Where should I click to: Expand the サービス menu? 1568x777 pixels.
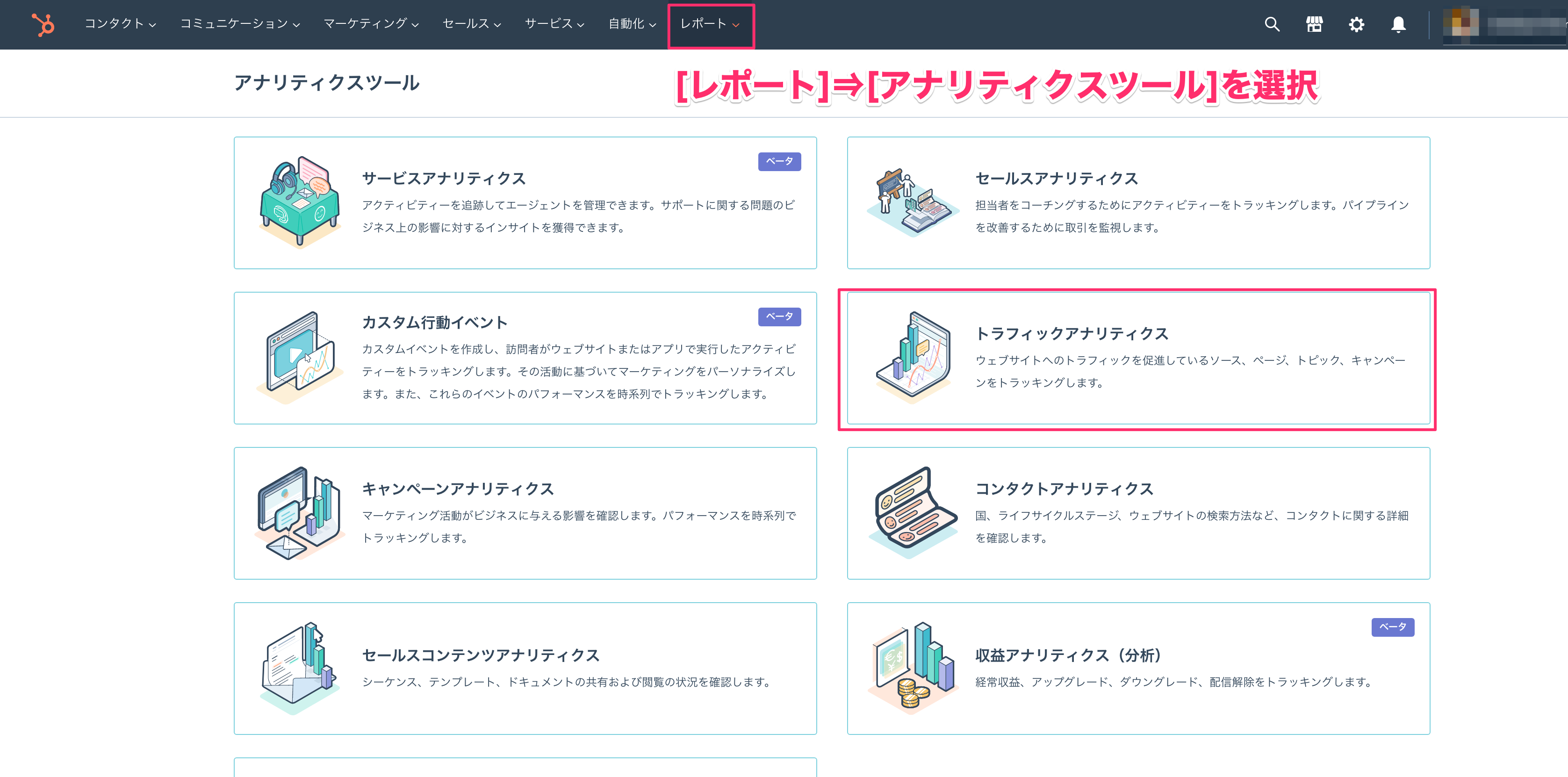[554, 24]
